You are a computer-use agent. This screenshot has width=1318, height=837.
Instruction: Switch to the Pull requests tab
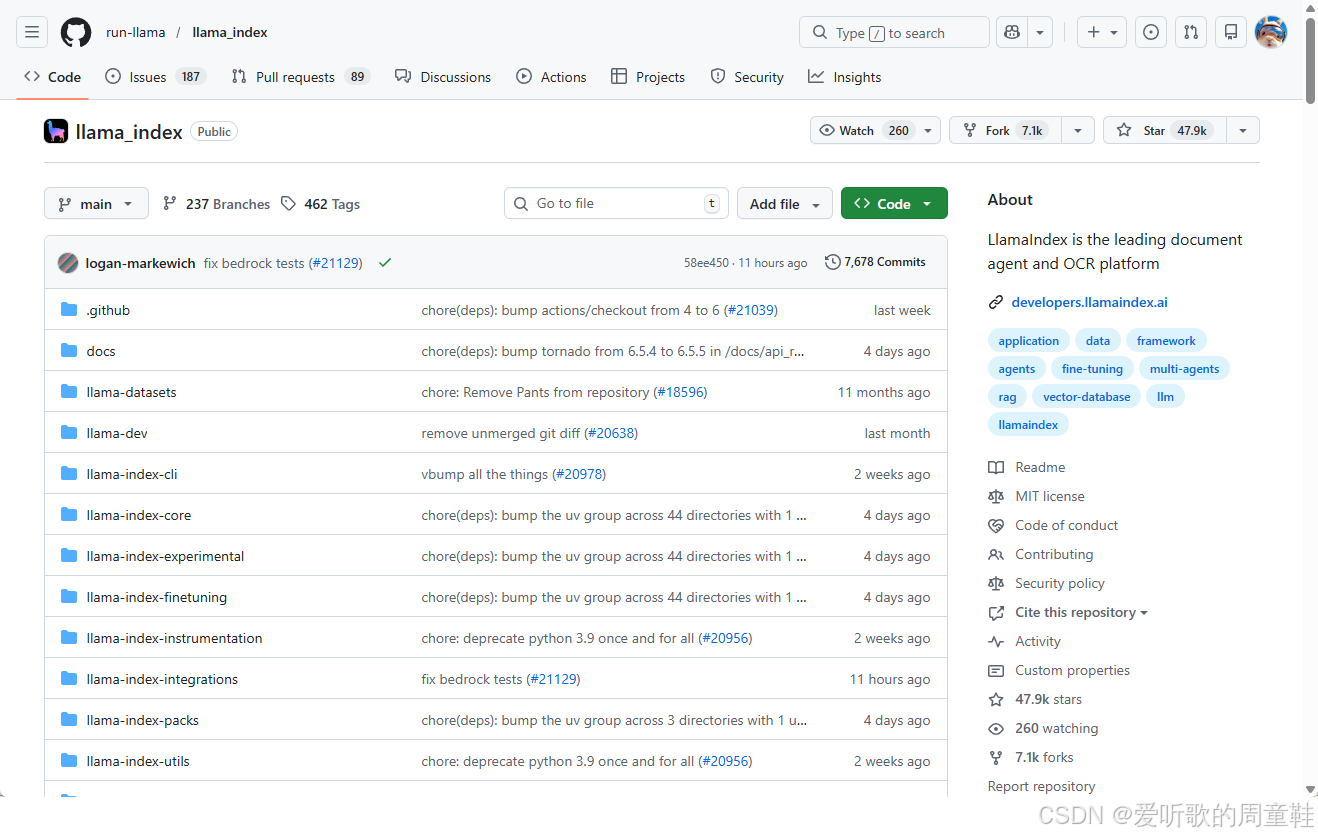pos(300,77)
